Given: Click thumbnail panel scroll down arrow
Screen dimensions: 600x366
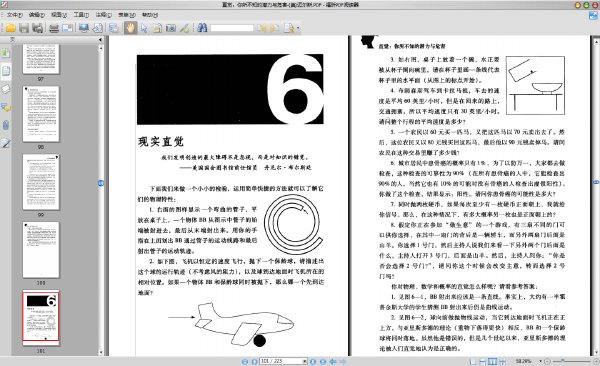Looking at the screenshot, I should click(x=101, y=353).
